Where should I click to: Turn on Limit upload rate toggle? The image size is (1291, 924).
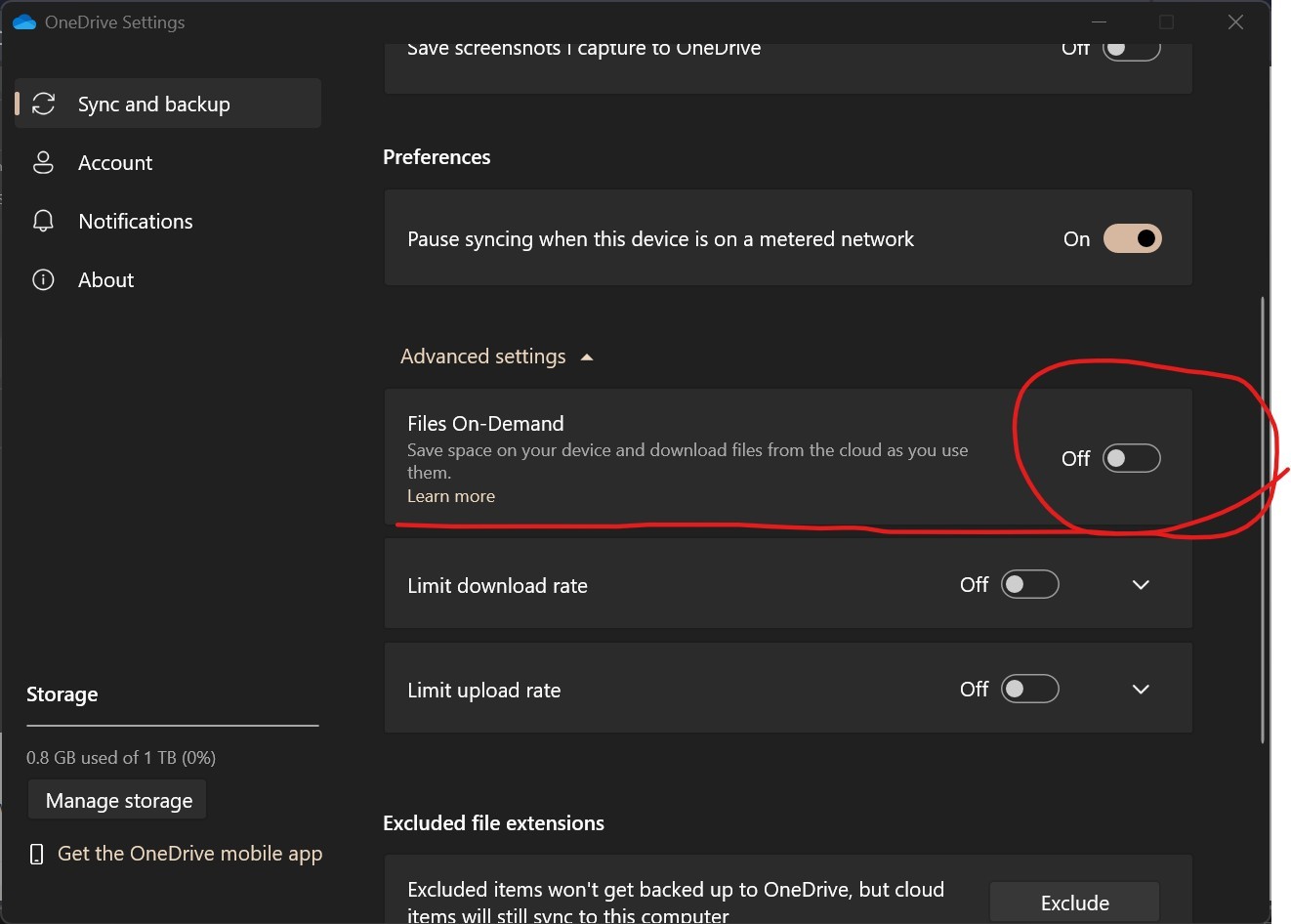pyautogui.click(x=1030, y=689)
